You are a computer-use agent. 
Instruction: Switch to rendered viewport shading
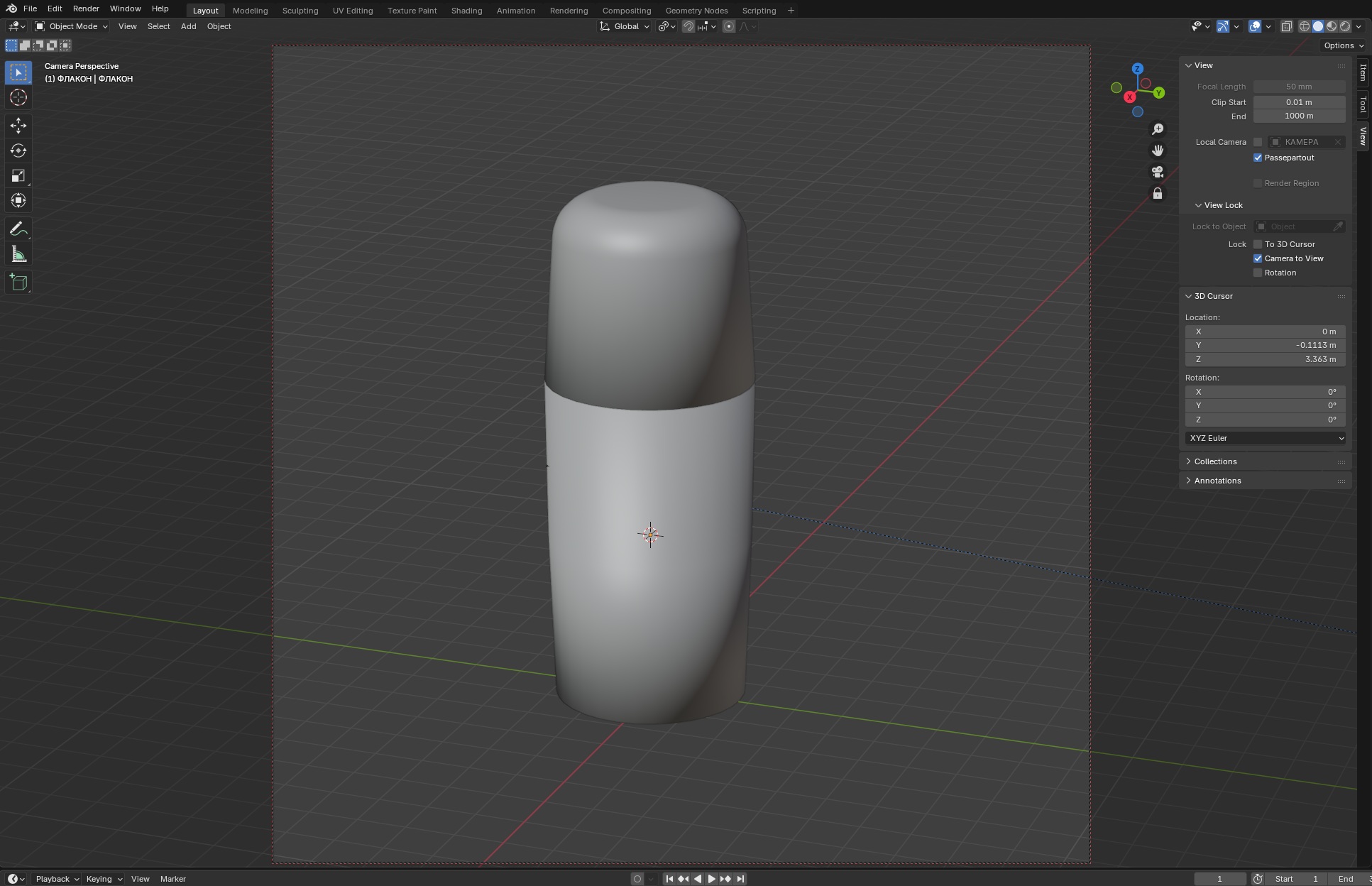pyautogui.click(x=1345, y=26)
